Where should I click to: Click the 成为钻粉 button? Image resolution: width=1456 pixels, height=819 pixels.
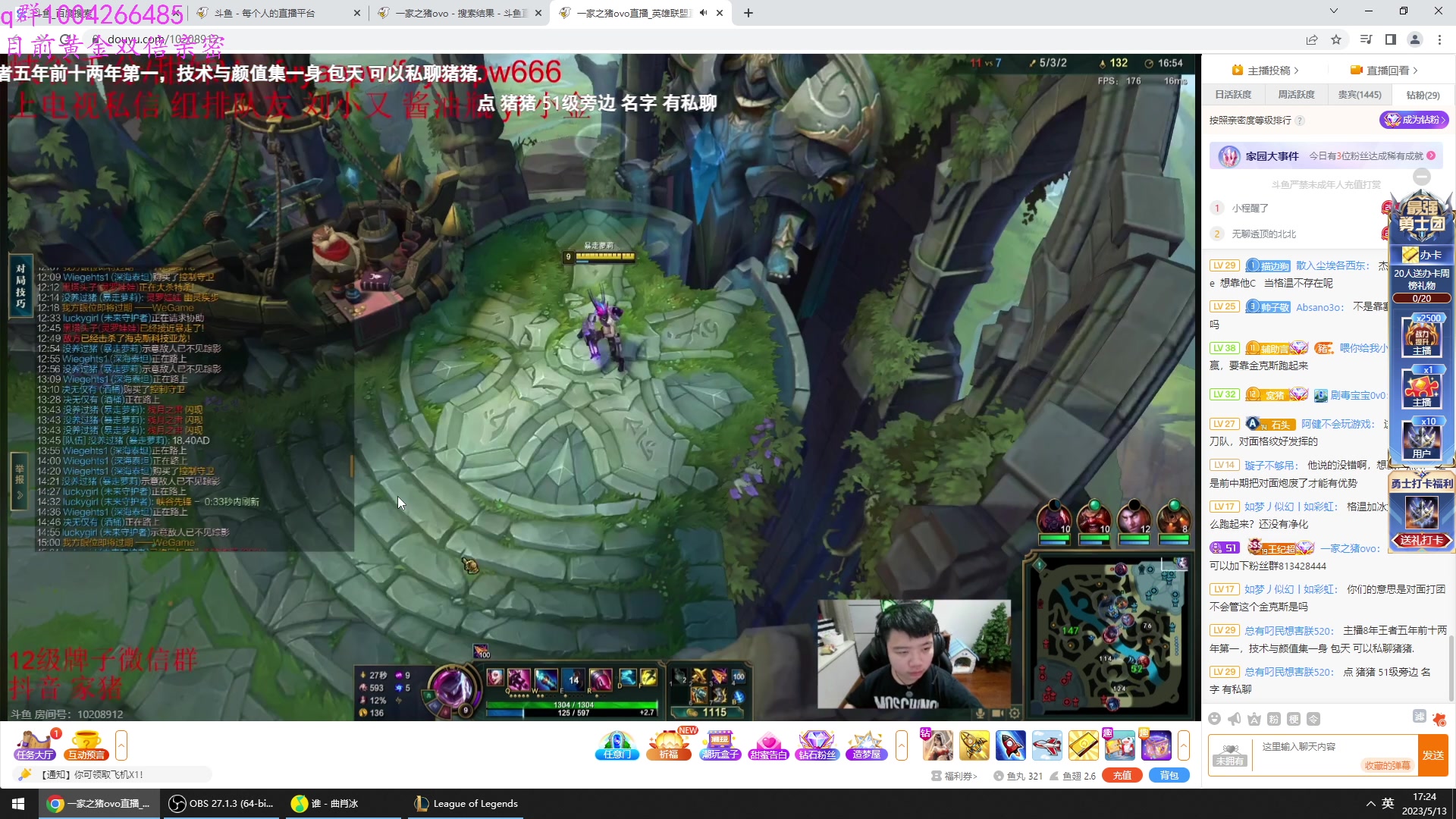point(1414,120)
